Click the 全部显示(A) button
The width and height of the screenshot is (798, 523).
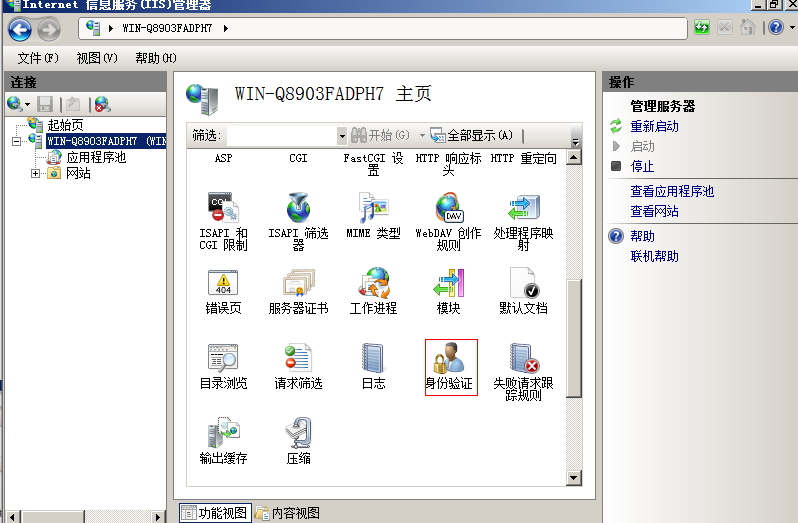471,135
